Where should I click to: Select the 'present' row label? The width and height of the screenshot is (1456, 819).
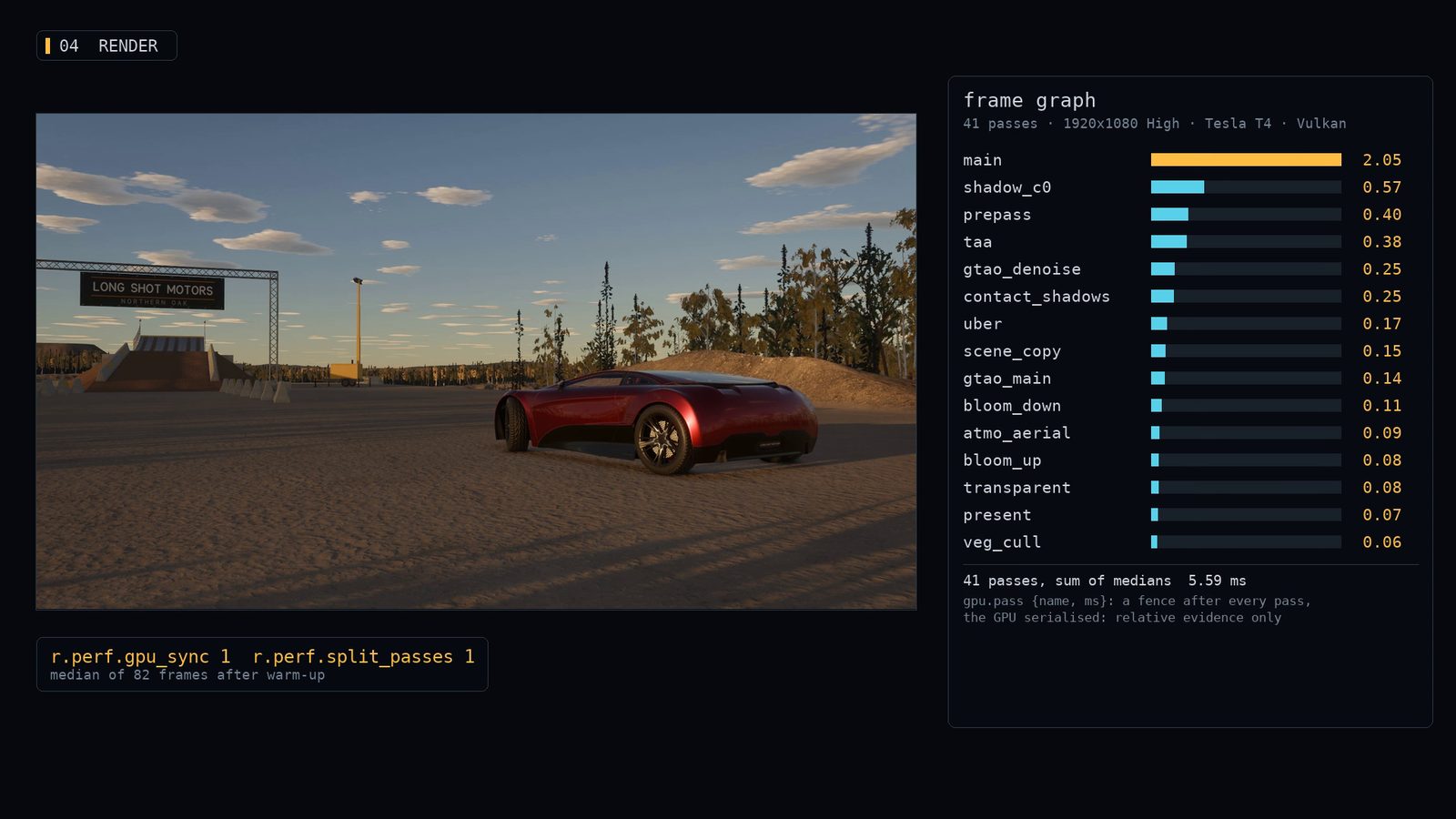click(x=996, y=515)
